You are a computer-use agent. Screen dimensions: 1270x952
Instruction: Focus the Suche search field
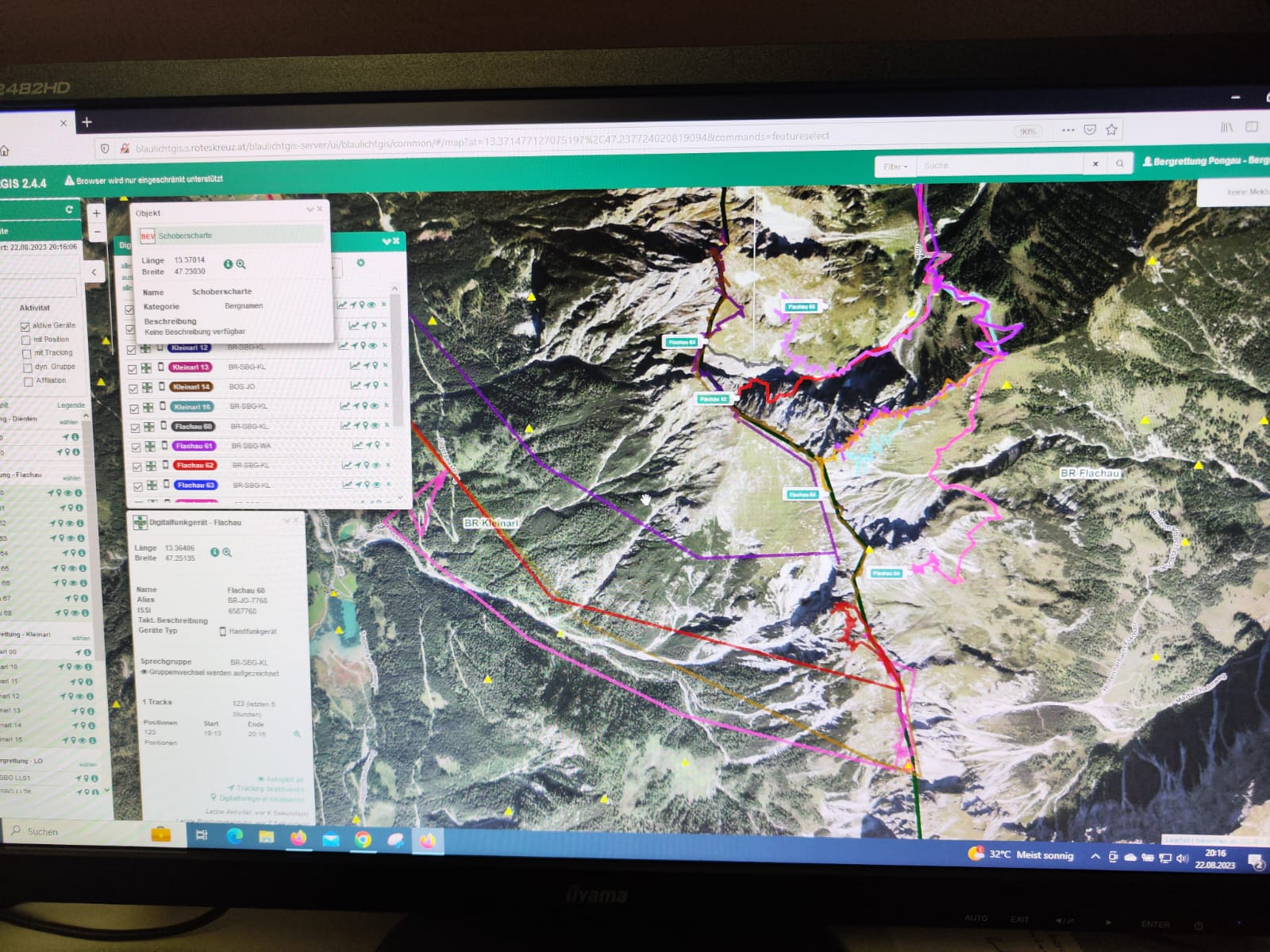tap(1002, 165)
